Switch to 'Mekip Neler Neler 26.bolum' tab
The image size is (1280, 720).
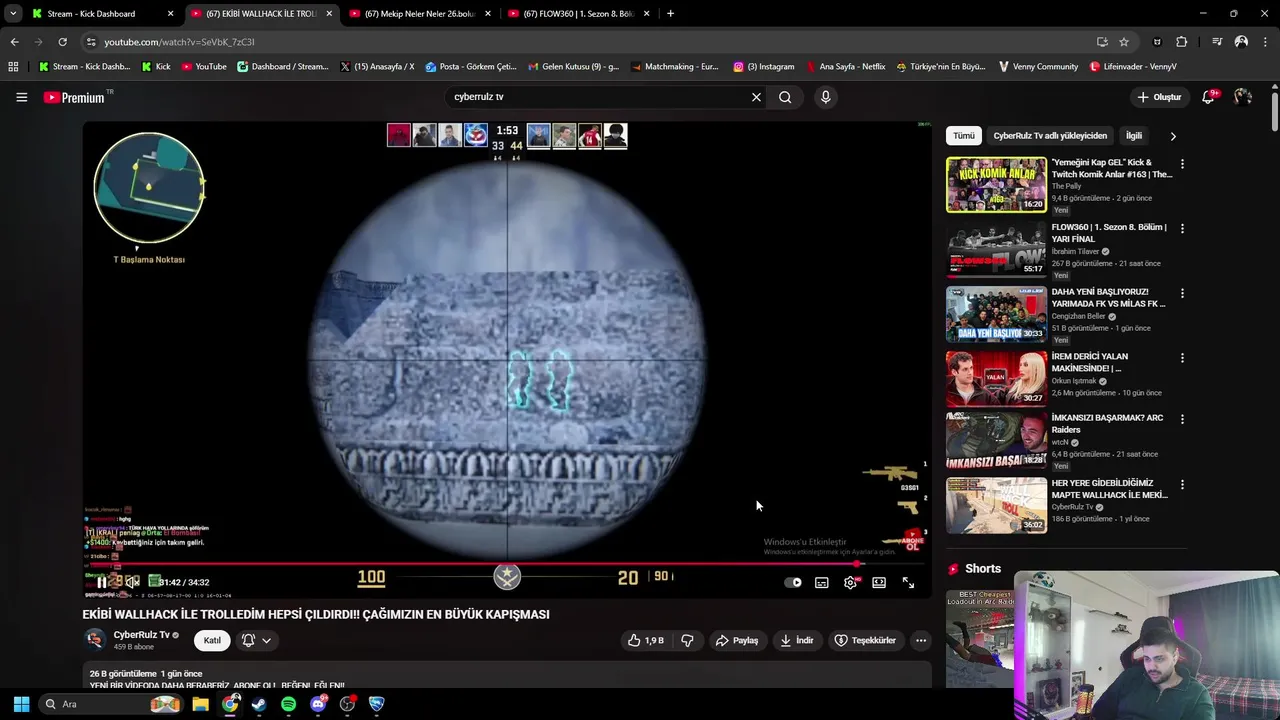point(419,14)
